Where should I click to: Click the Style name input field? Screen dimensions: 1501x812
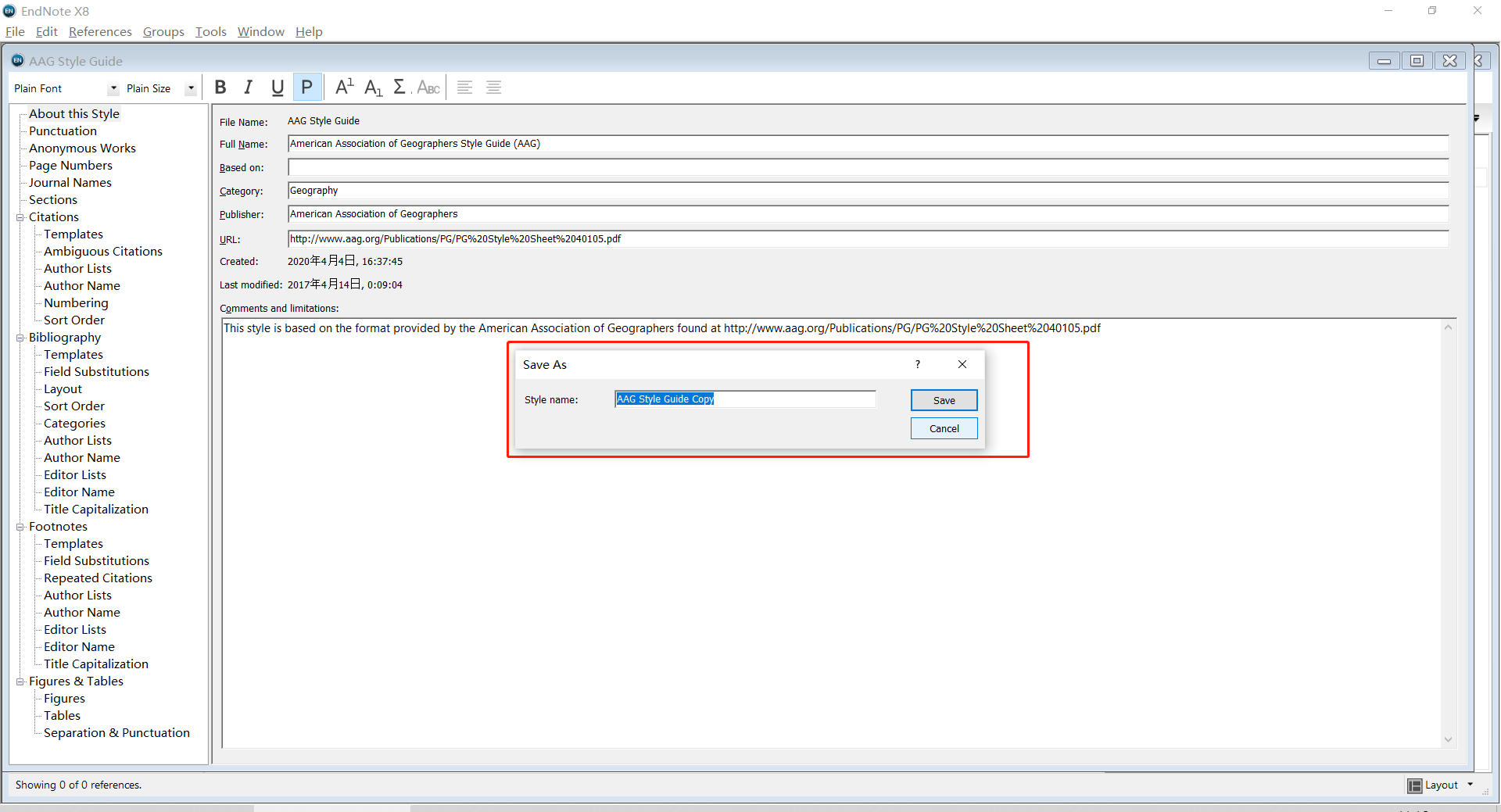pos(745,399)
